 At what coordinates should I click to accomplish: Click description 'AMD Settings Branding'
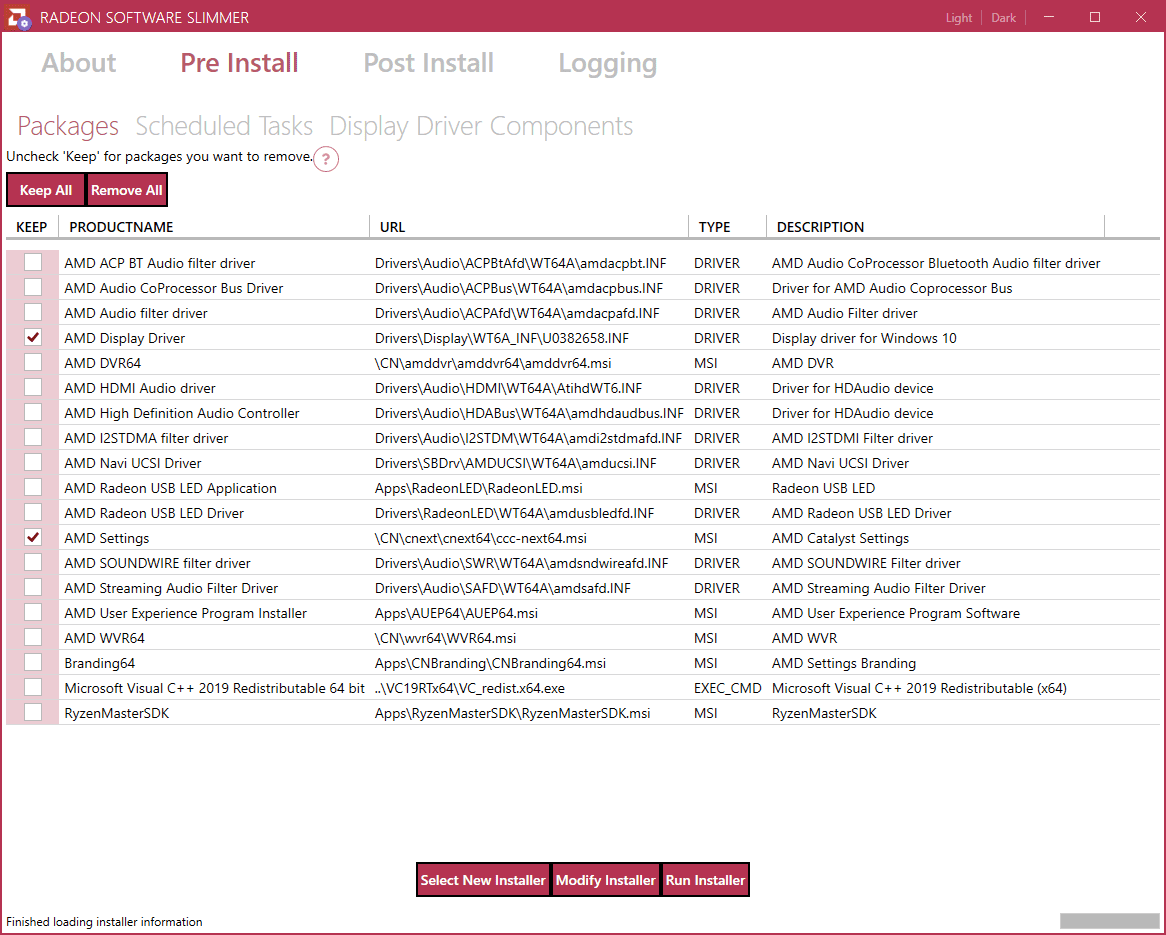click(844, 663)
